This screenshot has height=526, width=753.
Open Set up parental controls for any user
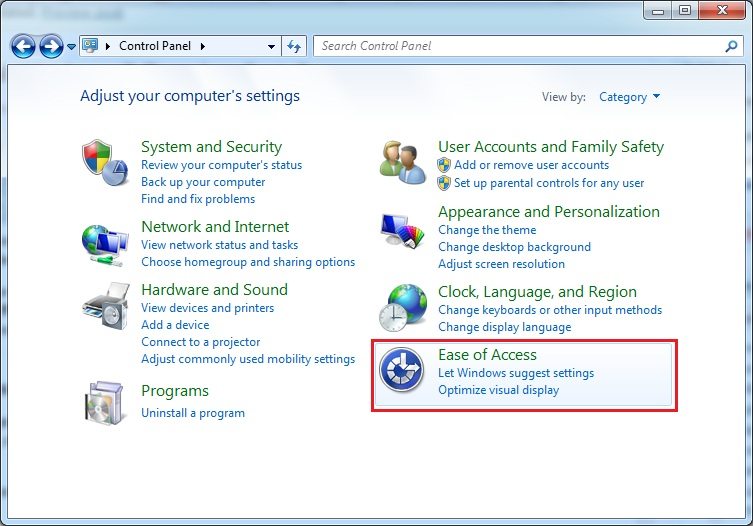click(x=549, y=183)
